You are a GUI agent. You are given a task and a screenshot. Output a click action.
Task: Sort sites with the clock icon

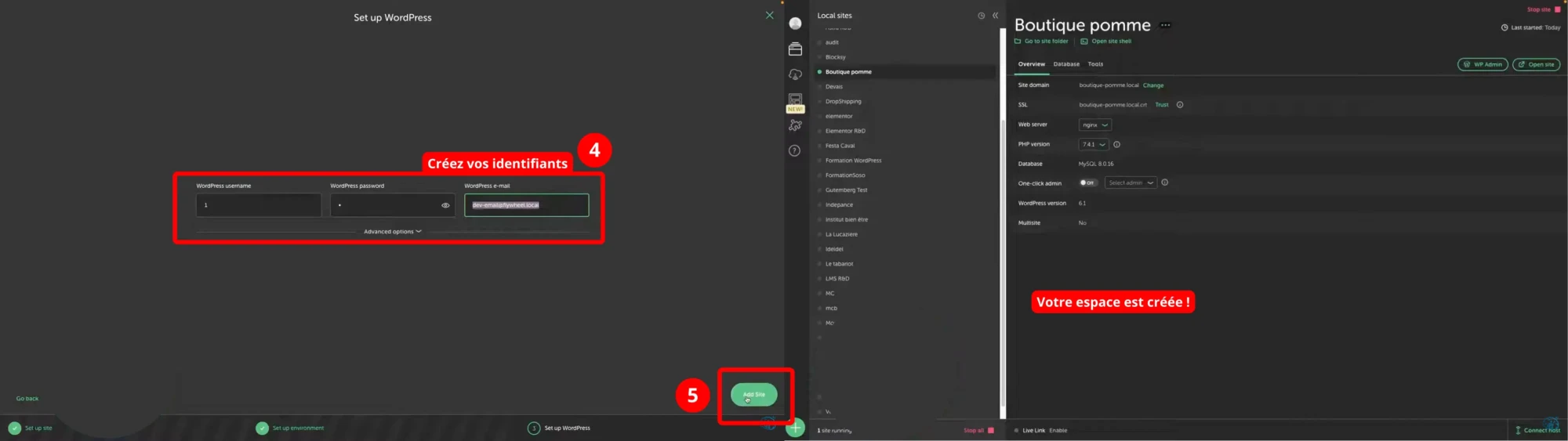[981, 16]
